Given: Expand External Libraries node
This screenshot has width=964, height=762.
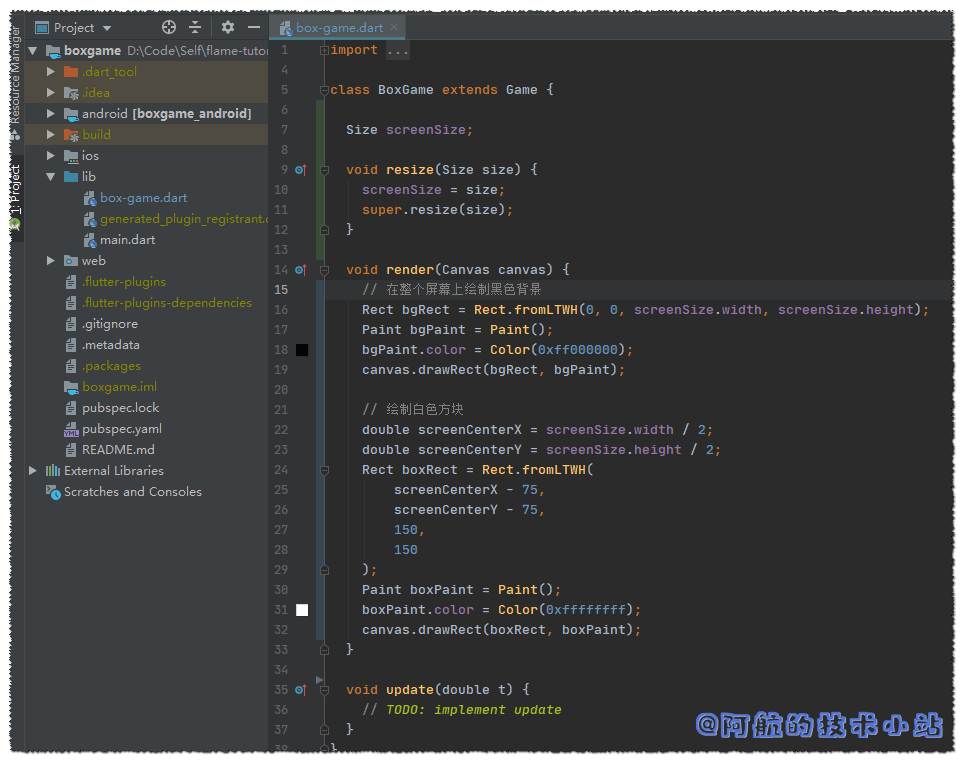Looking at the screenshot, I should [33, 471].
